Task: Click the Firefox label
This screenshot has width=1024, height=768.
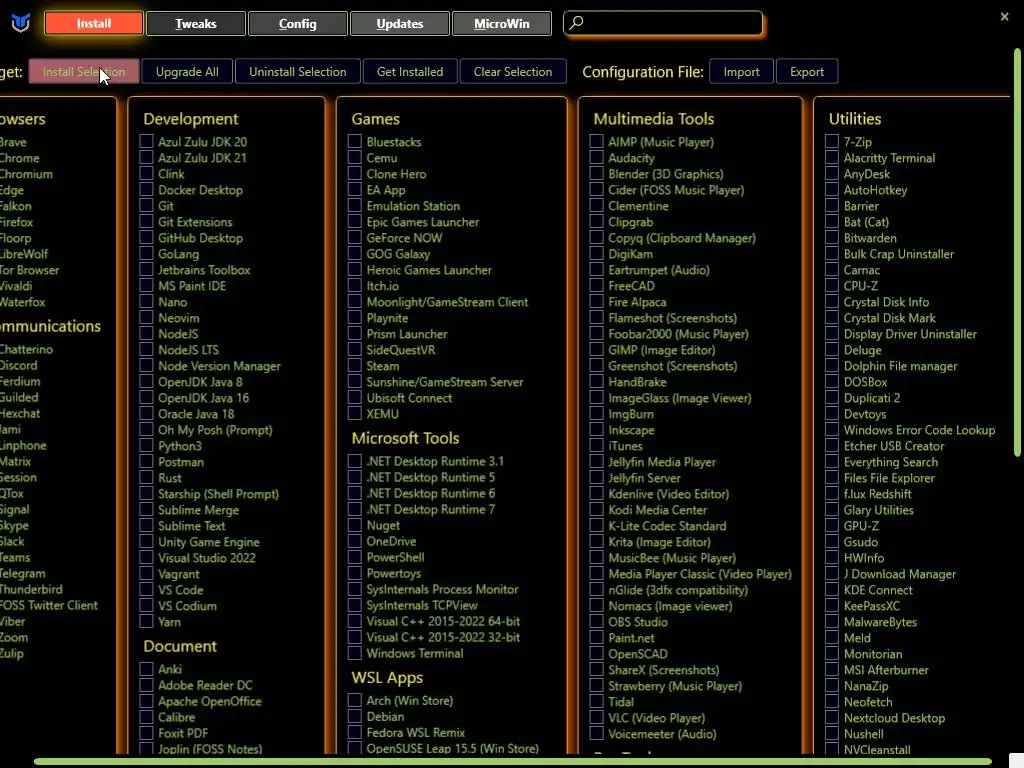Action: (16, 222)
